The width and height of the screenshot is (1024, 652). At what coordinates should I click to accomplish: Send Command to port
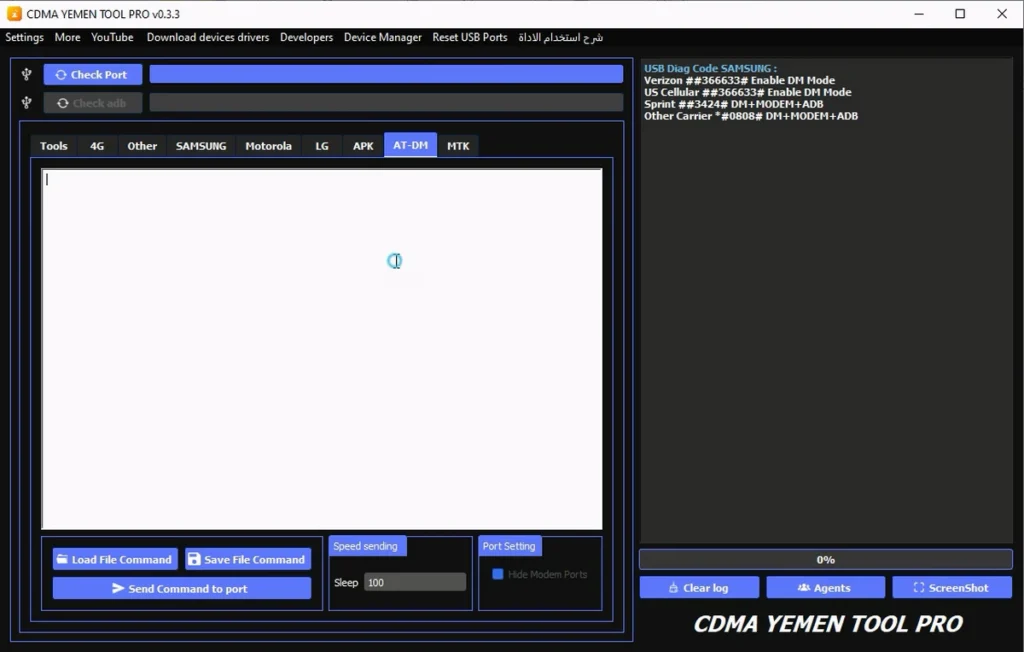click(182, 588)
